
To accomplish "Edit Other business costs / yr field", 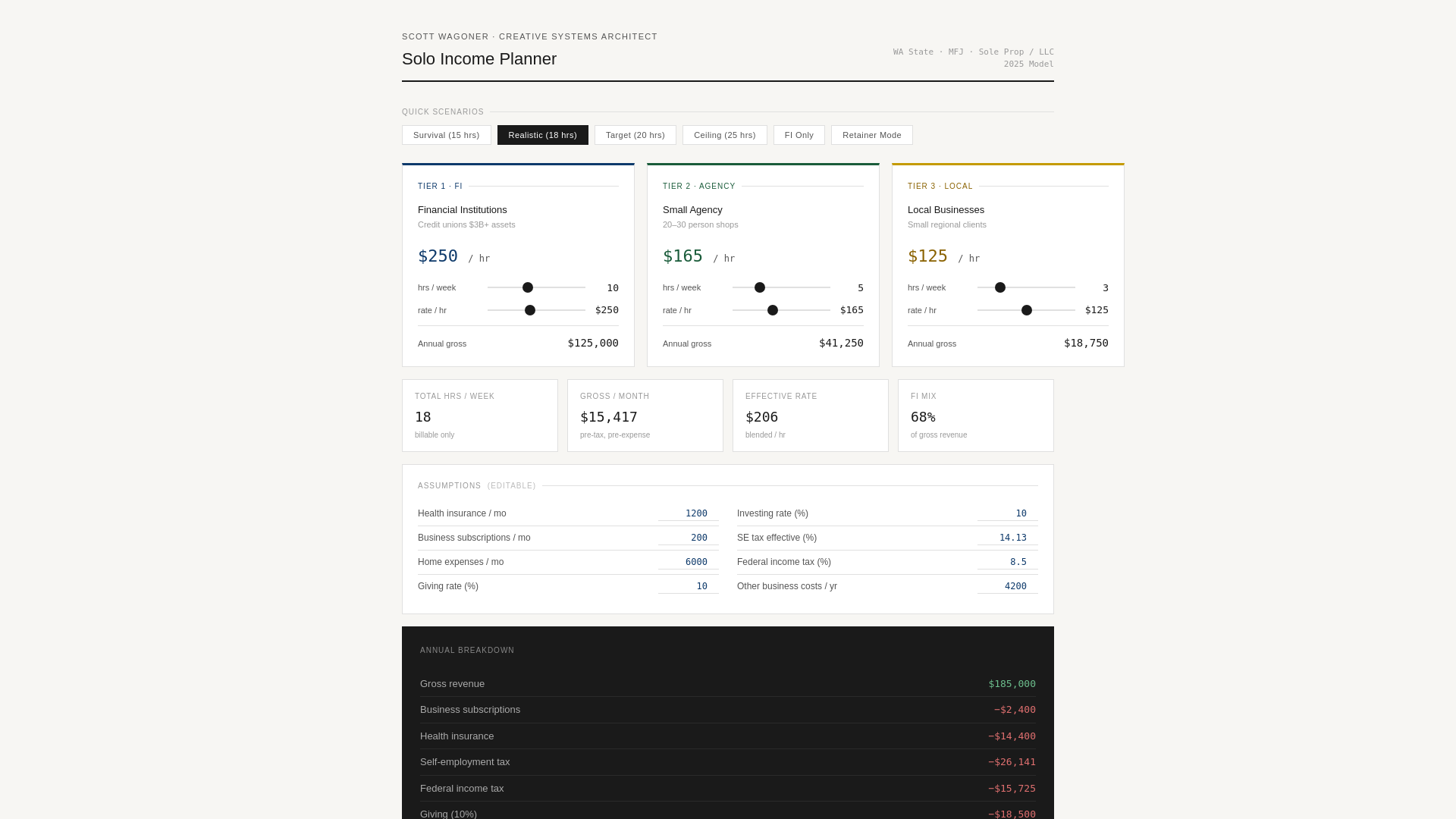I will click(x=1008, y=586).
